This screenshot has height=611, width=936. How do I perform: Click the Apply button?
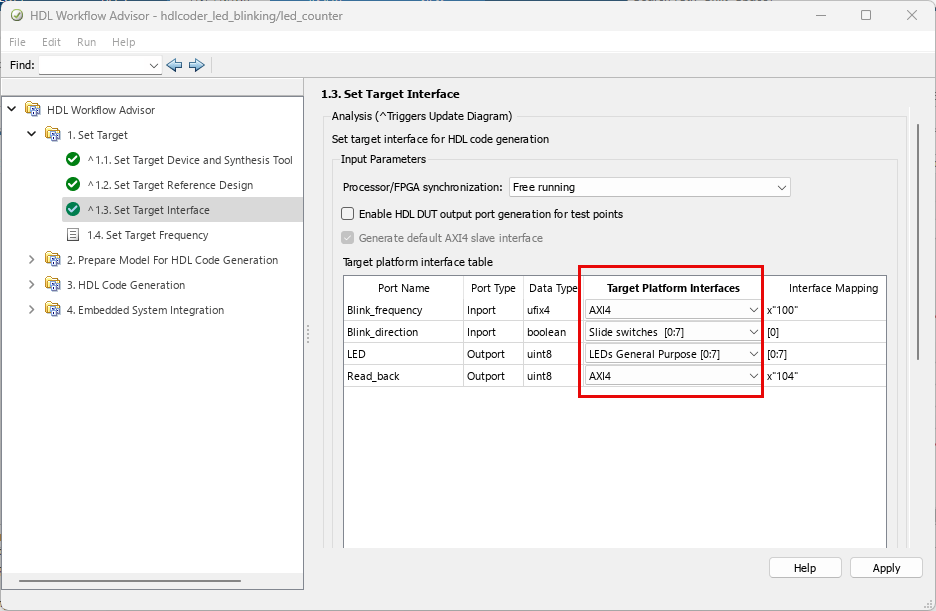(886, 568)
